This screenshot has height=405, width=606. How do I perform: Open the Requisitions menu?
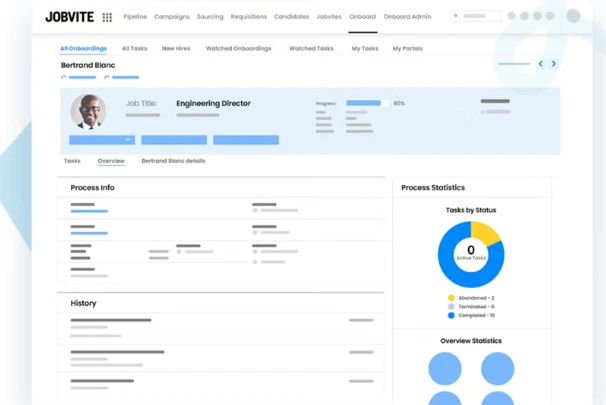[249, 17]
